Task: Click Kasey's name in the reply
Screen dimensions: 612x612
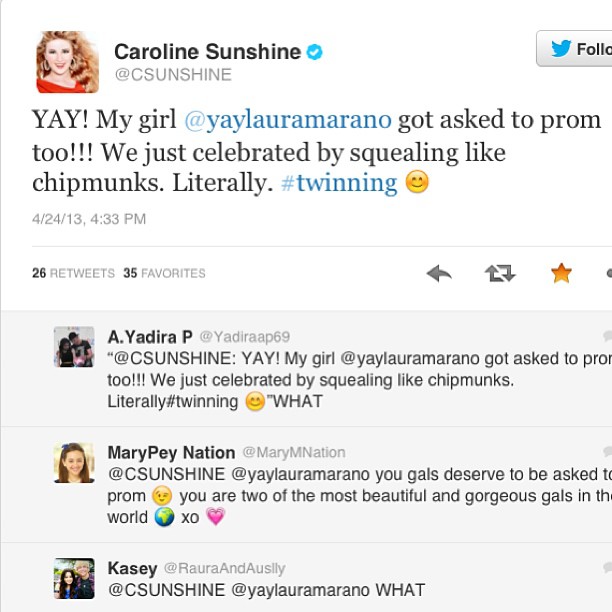Action: [132, 568]
